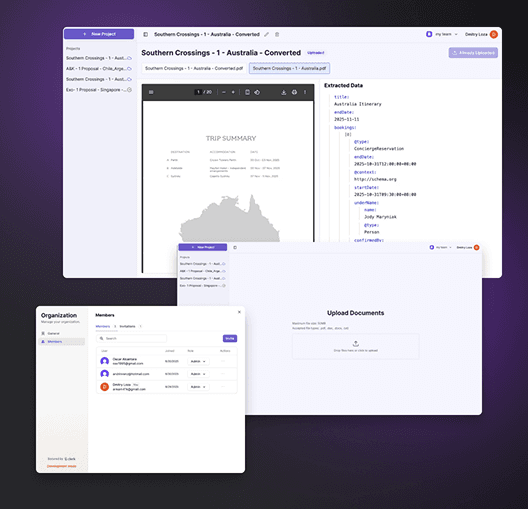Click the Already Uploaded button
Viewport: 528px width, 509px height.
point(473,53)
